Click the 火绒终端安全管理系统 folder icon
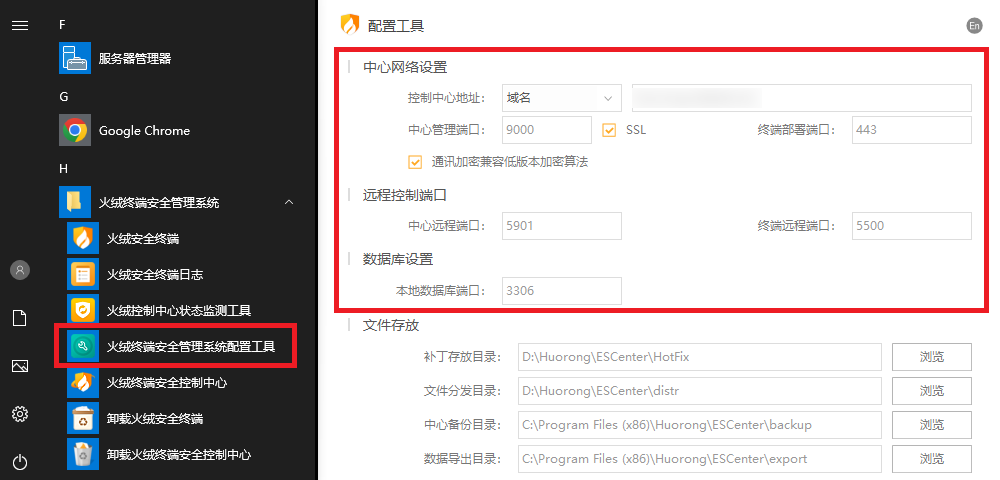Image resolution: width=1000 pixels, height=480 pixels. (75, 203)
